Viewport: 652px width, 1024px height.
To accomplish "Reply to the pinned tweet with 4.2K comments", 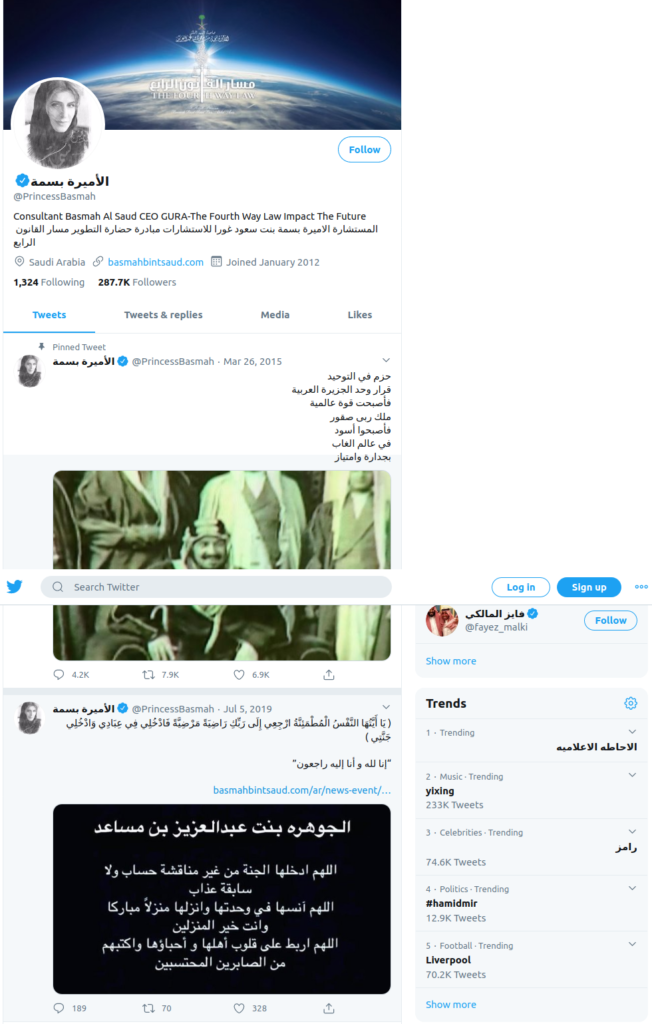I will click(59, 675).
